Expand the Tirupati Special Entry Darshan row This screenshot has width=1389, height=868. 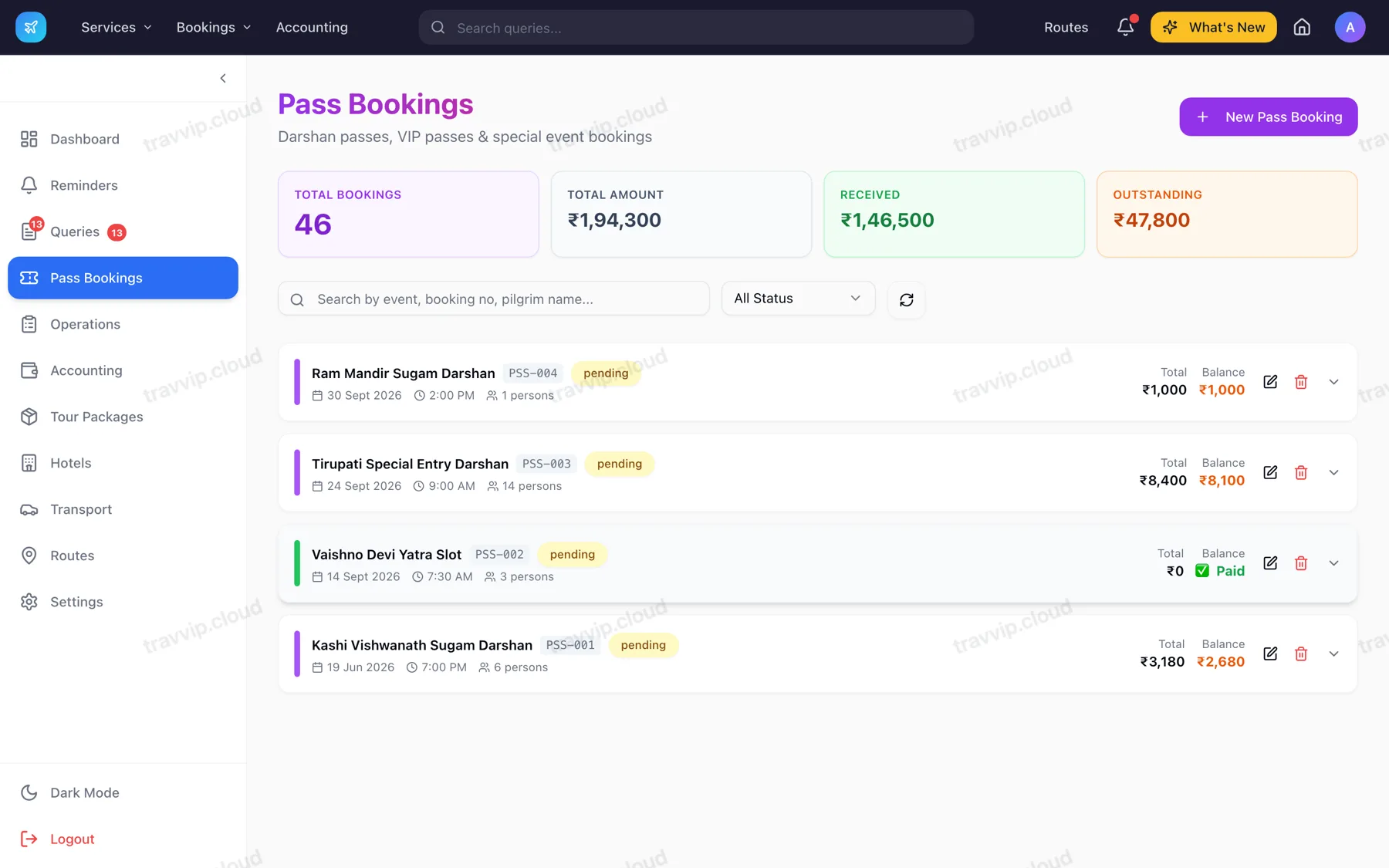[1333, 472]
